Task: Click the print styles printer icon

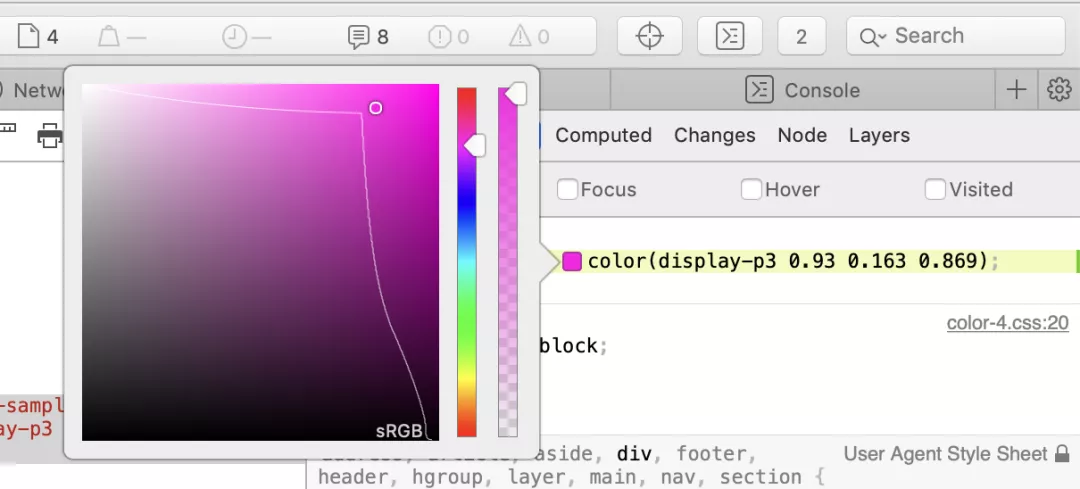Action: point(50,135)
